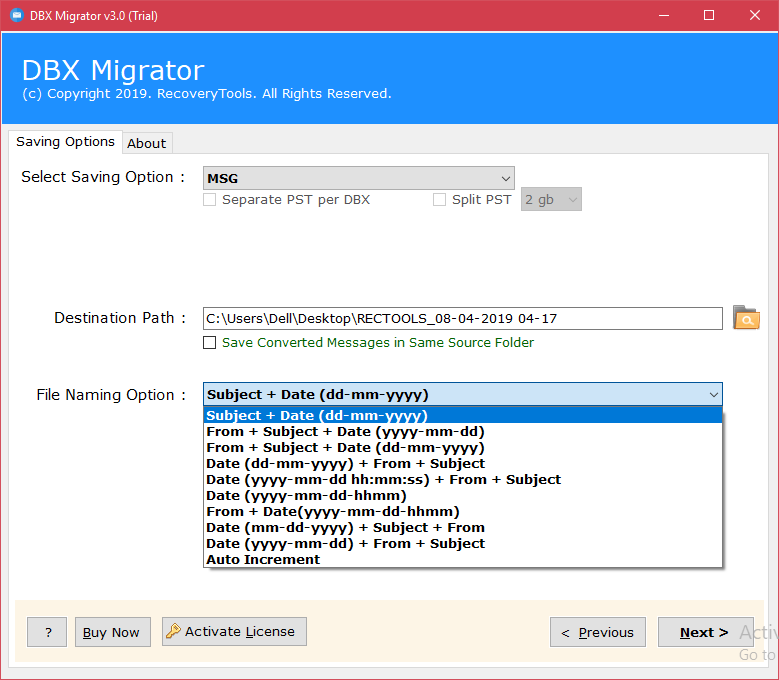779x680 pixels.
Task: Open the Select Saving Option MSG dropdown
Action: [359, 178]
